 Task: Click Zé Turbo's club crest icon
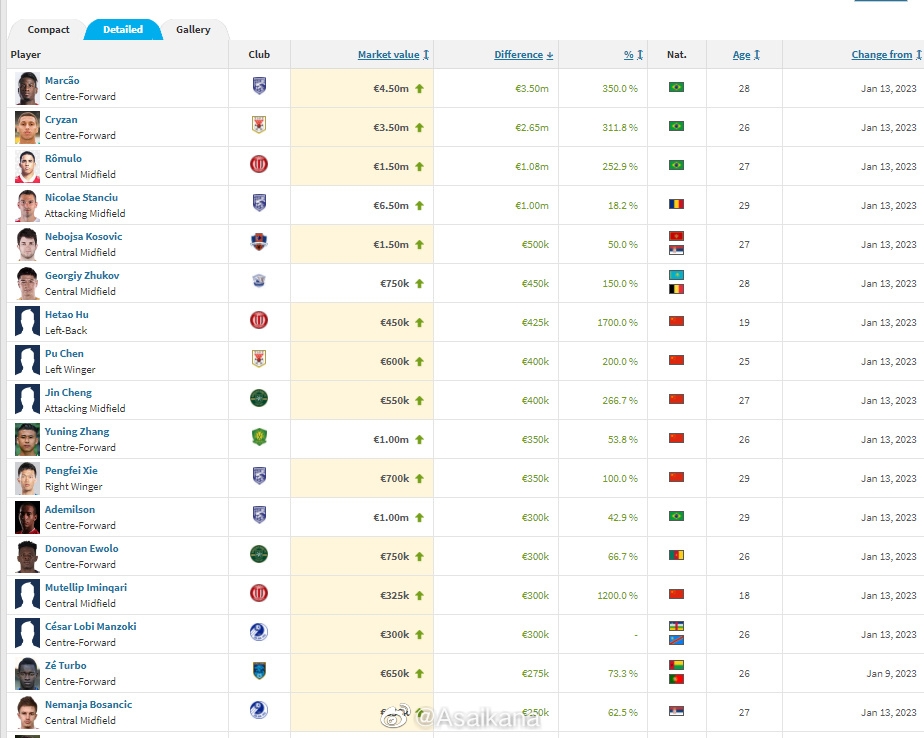[x=259, y=671]
